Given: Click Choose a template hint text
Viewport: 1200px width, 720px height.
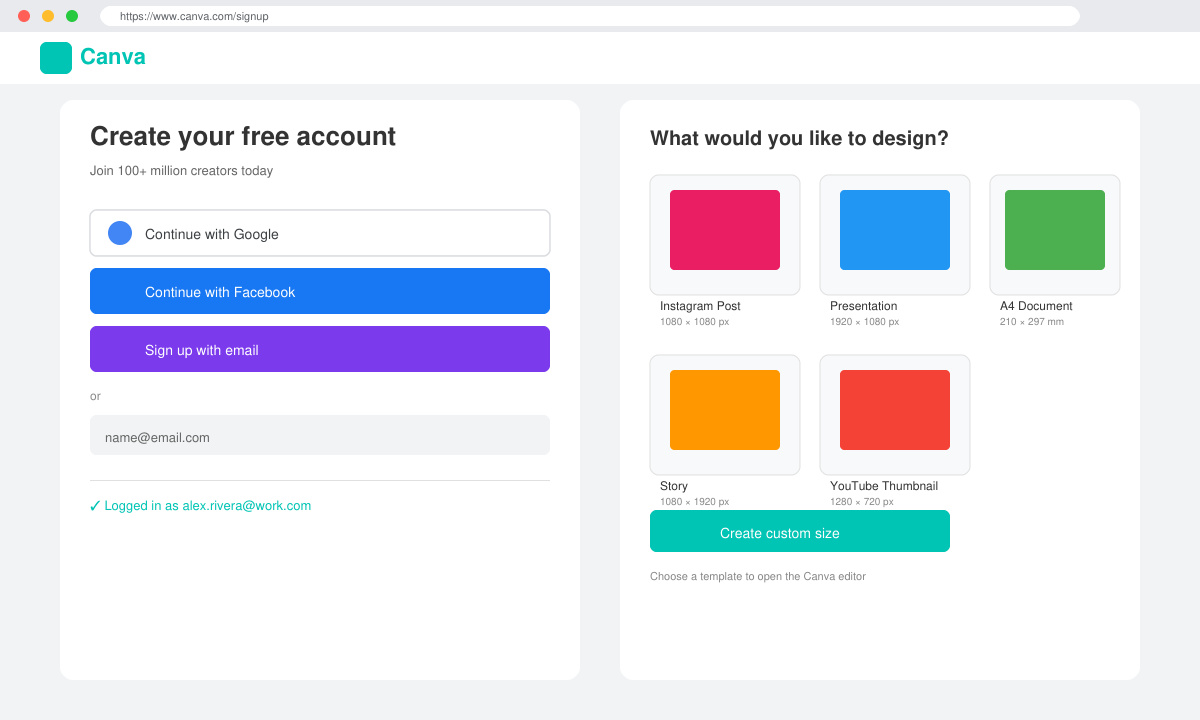Looking at the screenshot, I should [x=758, y=577].
